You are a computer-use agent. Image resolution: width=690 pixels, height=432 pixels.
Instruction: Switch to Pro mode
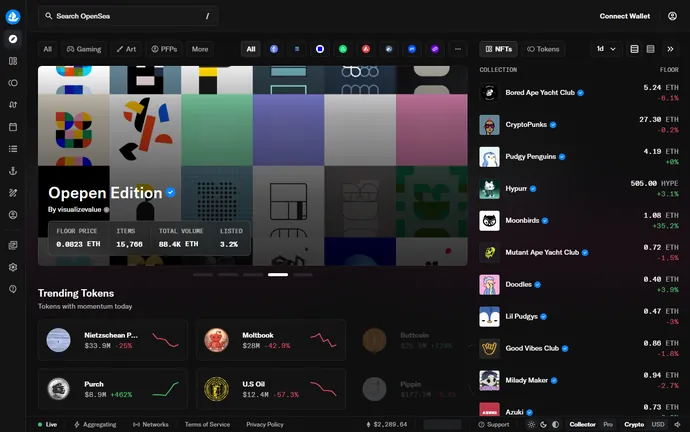tap(608, 425)
